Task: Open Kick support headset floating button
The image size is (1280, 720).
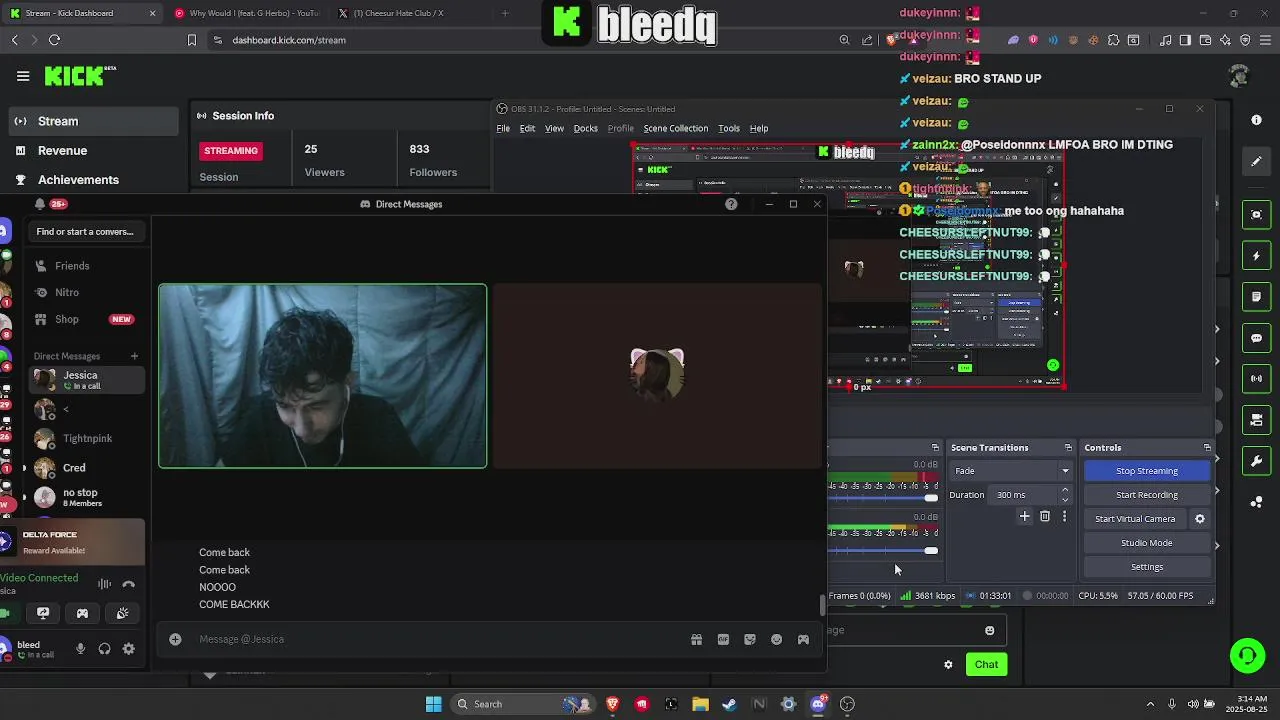Action: tap(1247, 656)
